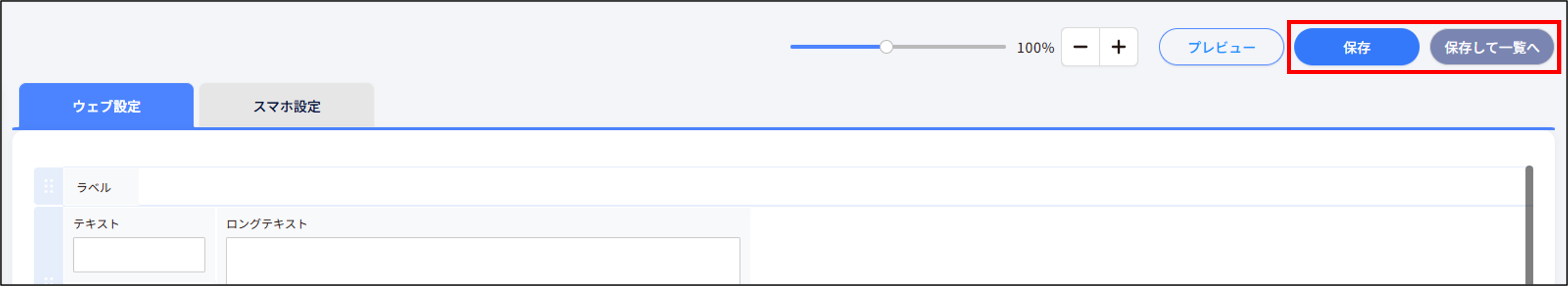Click the テキスト field caption
The image size is (1568, 286).
(96, 224)
